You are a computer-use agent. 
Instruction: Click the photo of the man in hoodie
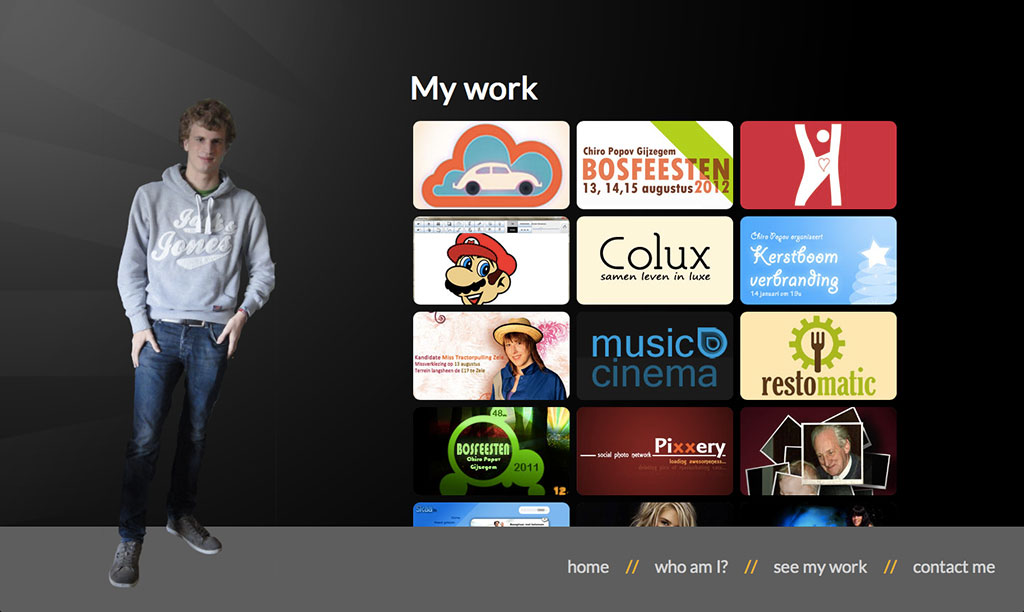tap(195, 341)
